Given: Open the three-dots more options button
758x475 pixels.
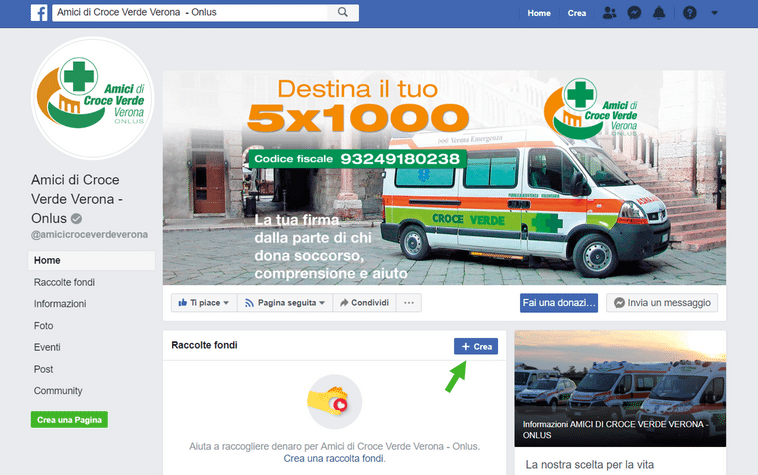Looking at the screenshot, I should (x=409, y=303).
